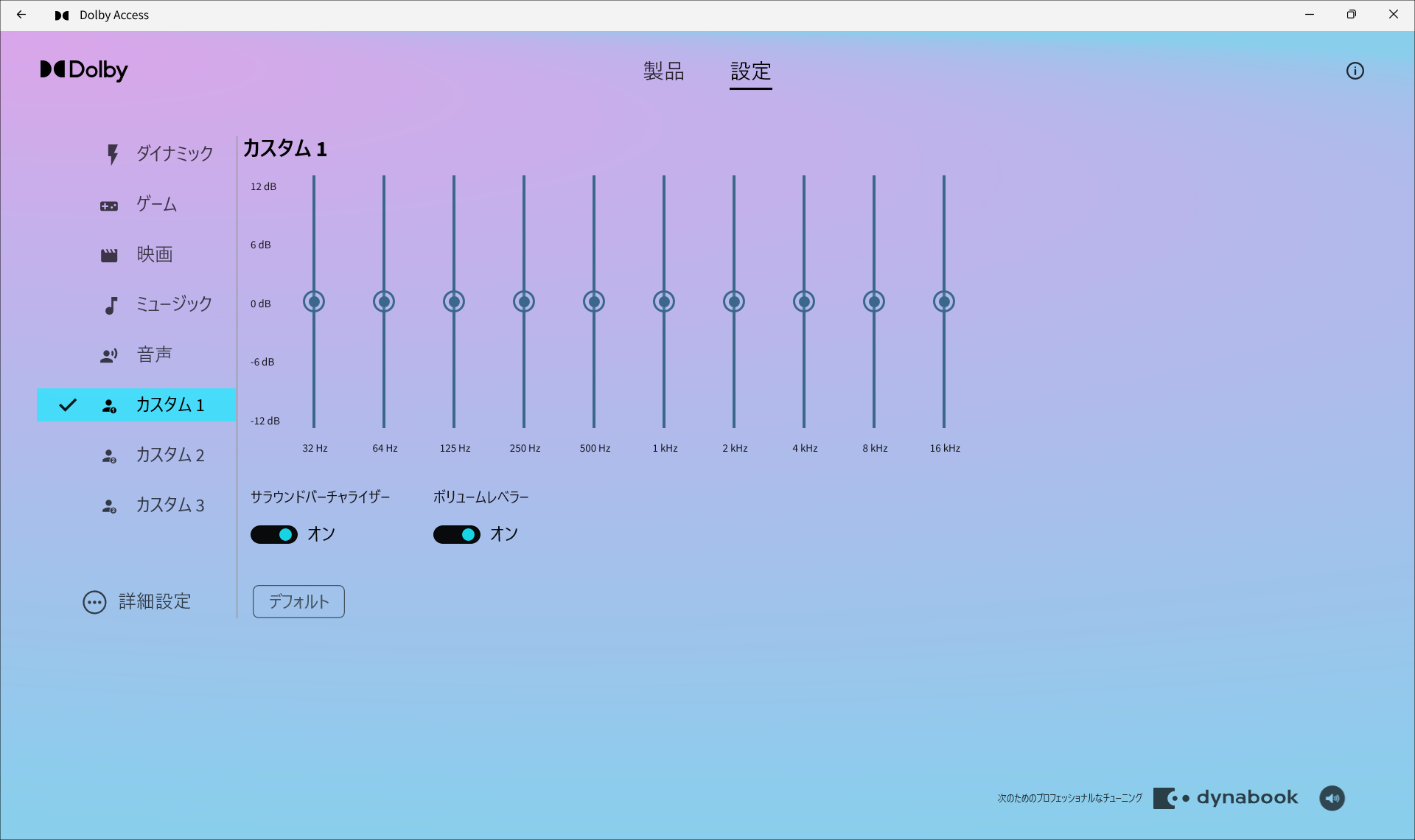This screenshot has width=1415, height=840.
Task: Click the back arrow in the title bar
Action: pos(21,14)
